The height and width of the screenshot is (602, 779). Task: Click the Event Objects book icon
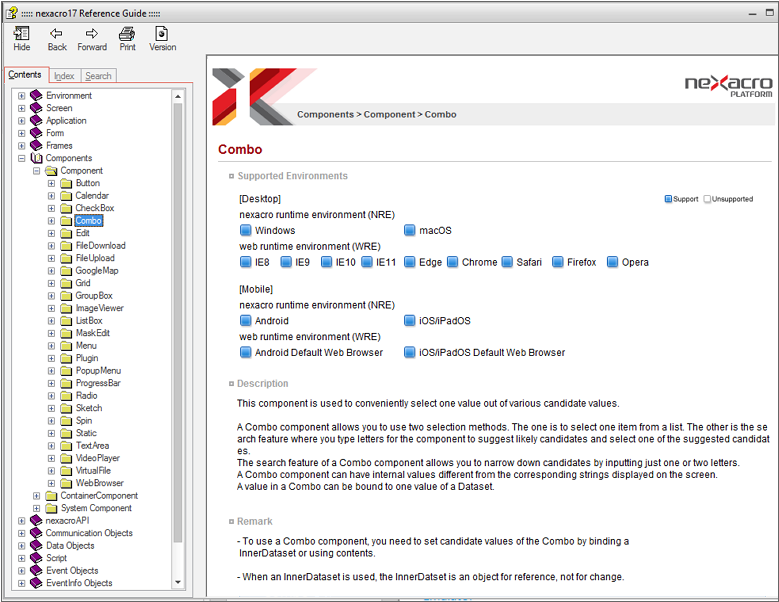point(36,571)
